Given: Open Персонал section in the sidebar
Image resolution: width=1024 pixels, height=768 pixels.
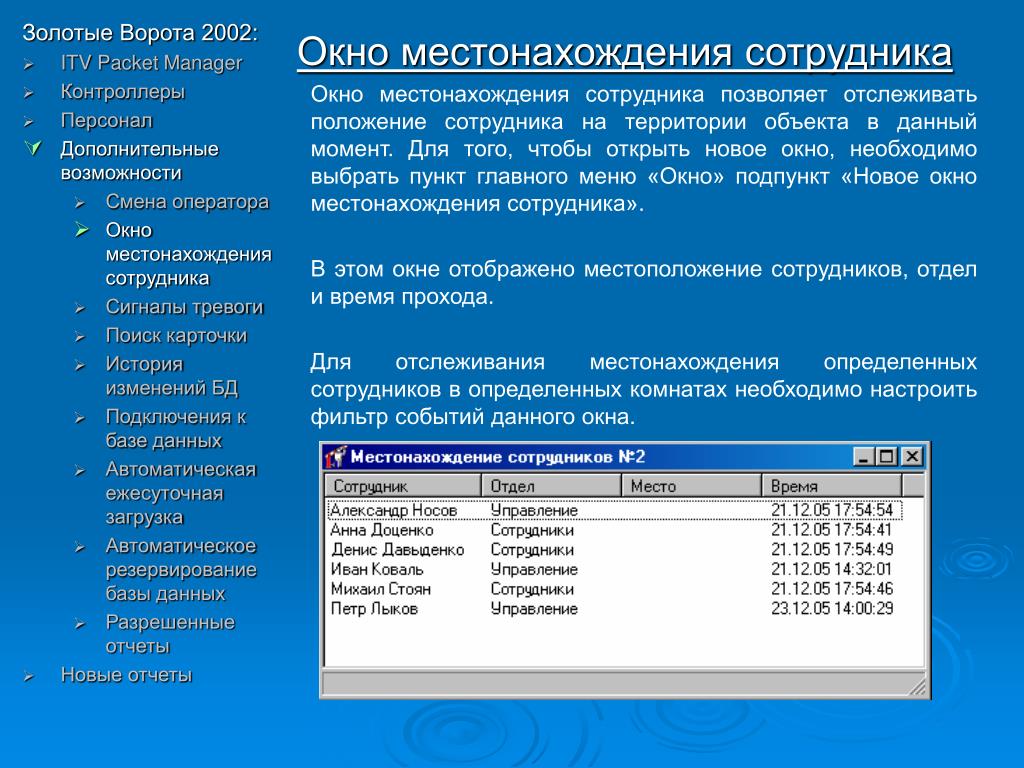Looking at the screenshot, I should (x=106, y=121).
